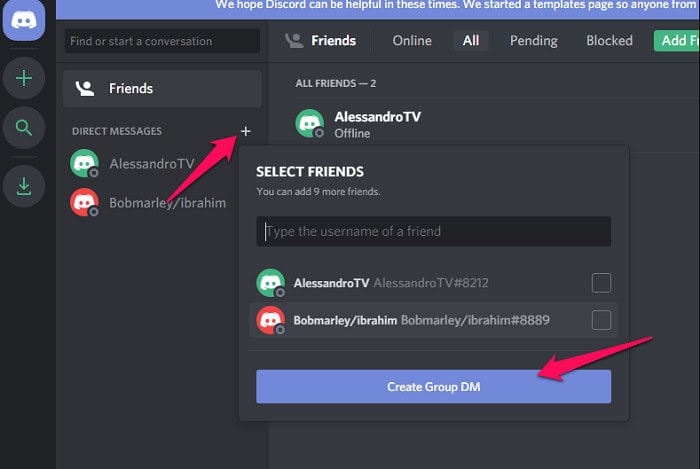
Task: Switch to the All friends tab
Action: click(x=471, y=41)
